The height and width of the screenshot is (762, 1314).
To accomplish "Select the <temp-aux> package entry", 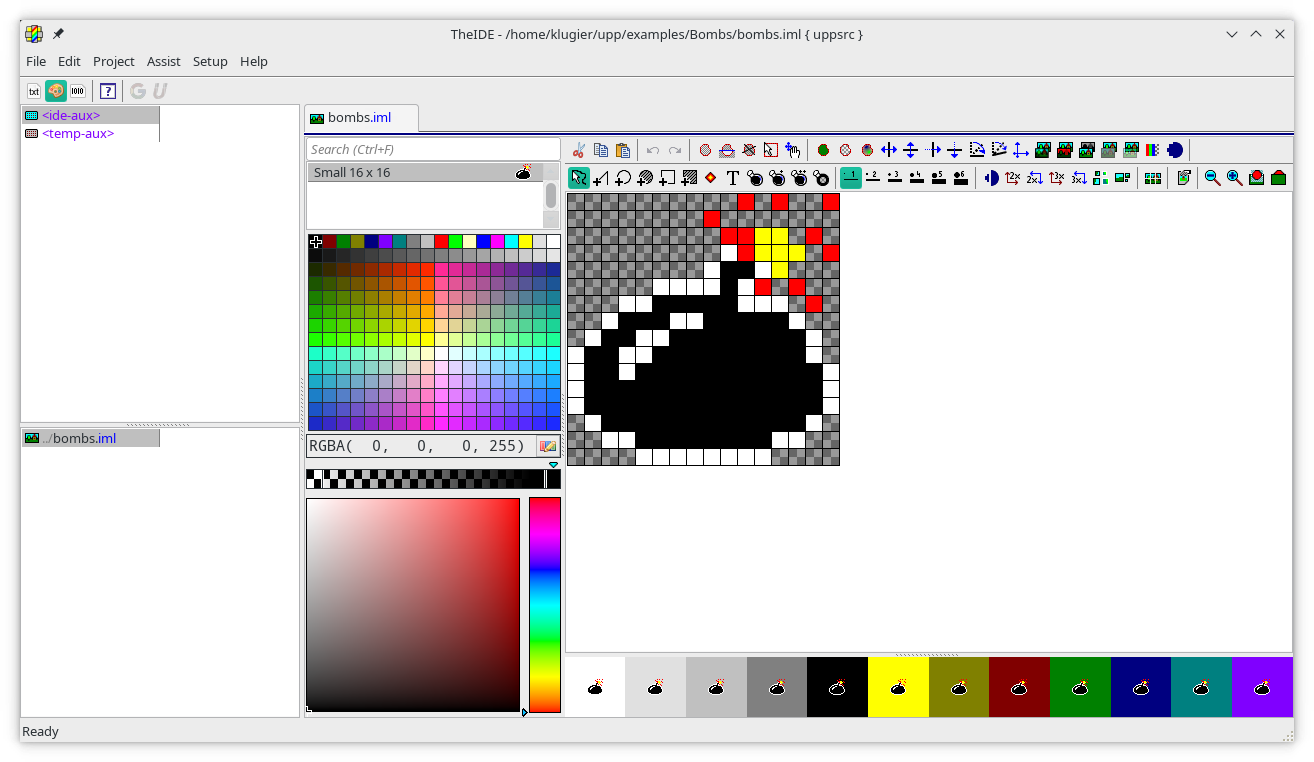I will coord(77,133).
